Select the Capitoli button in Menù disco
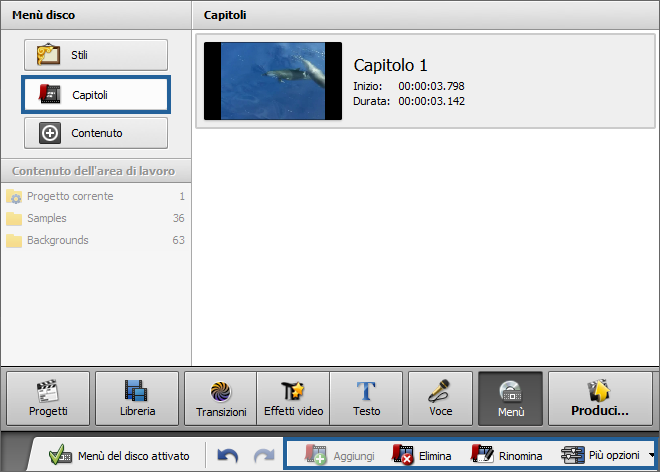Screen dimensions: 660x472 [96, 95]
